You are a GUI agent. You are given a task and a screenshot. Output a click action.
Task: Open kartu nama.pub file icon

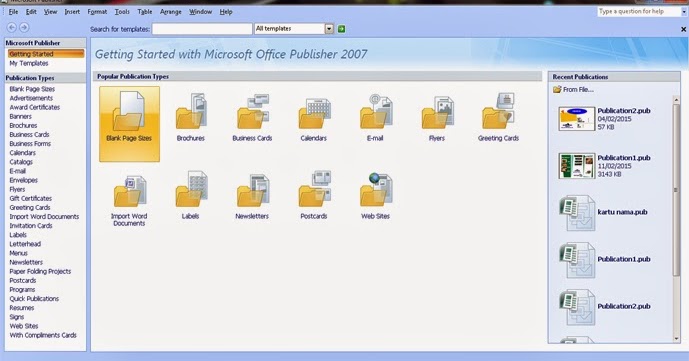pos(577,213)
